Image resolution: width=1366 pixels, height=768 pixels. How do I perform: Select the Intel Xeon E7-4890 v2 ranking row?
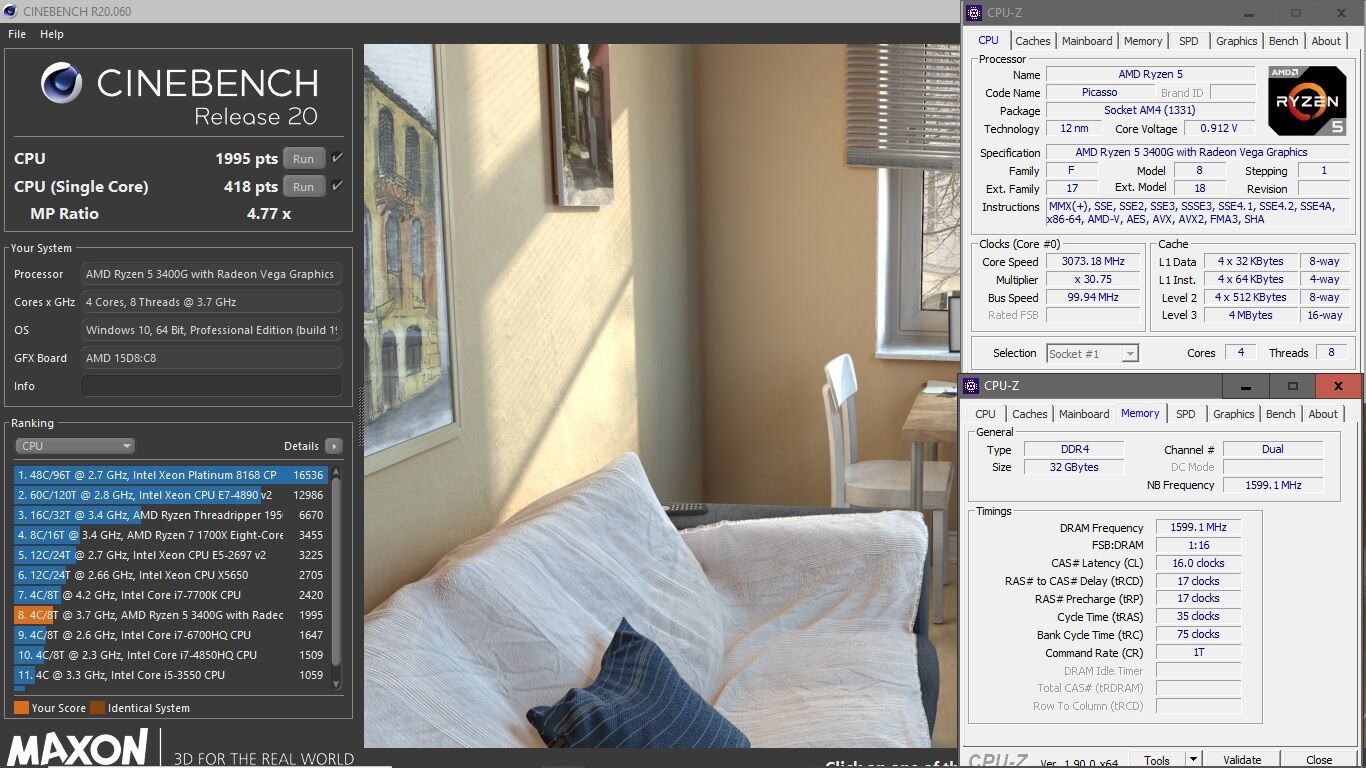171,495
